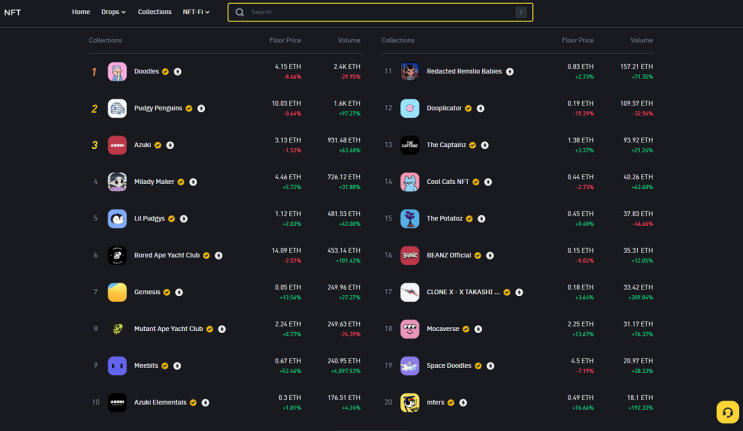Click the CLONE X avatar icon
The width and height of the screenshot is (743, 431).
coord(409,292)
